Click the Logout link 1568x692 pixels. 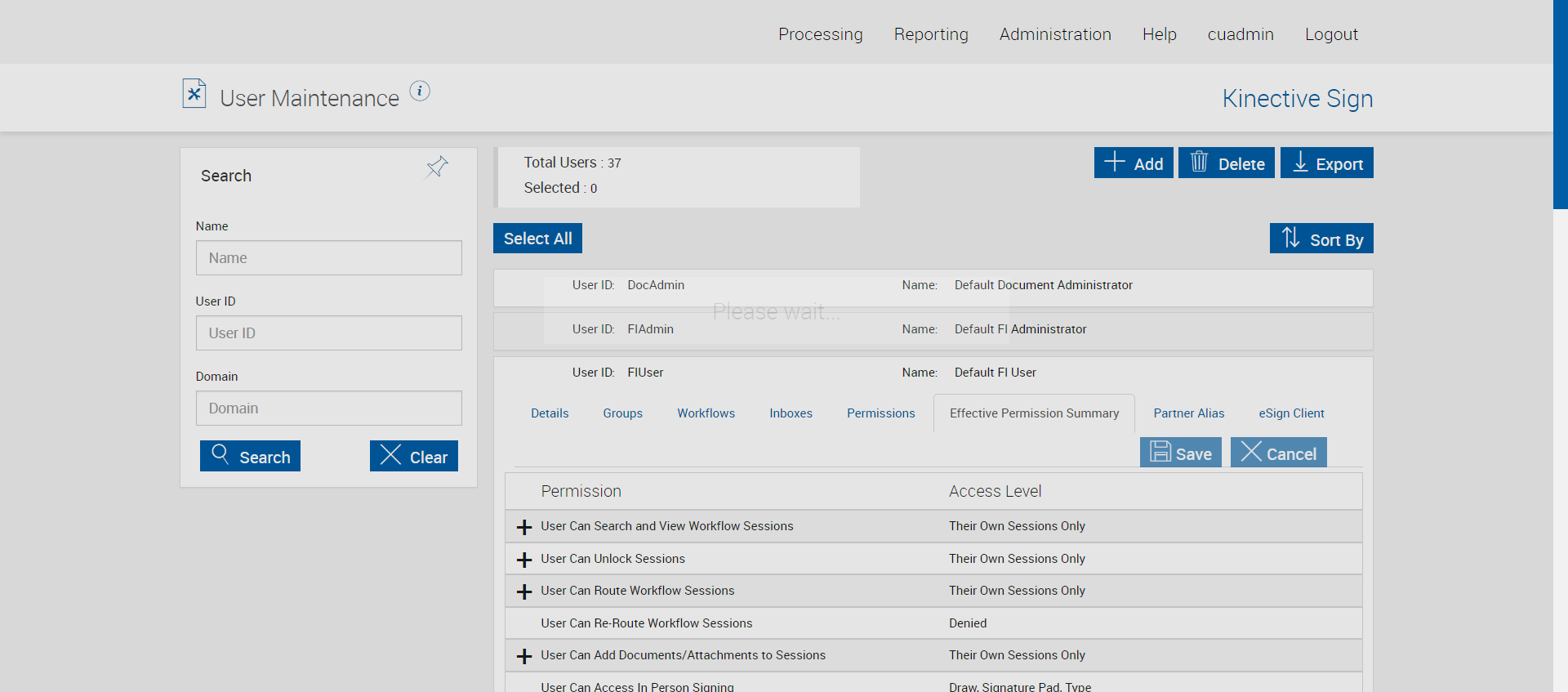1331,34
